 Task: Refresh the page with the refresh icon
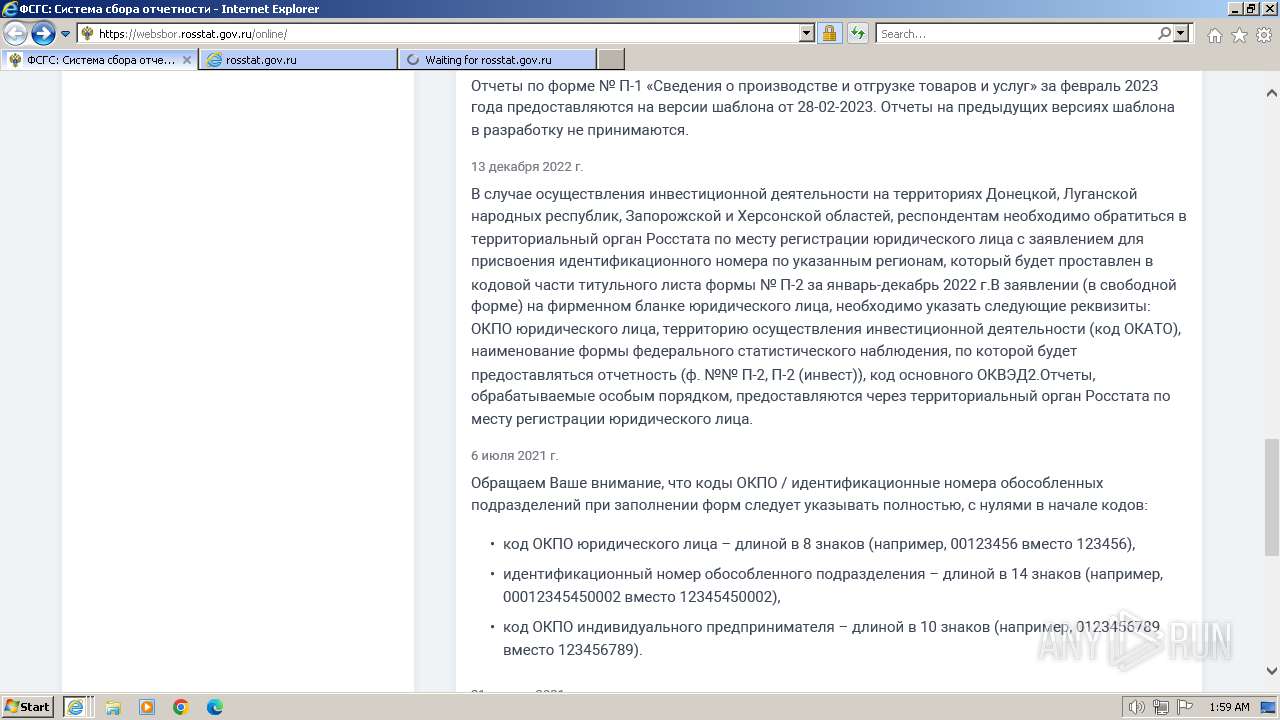[x=858, y=34]
